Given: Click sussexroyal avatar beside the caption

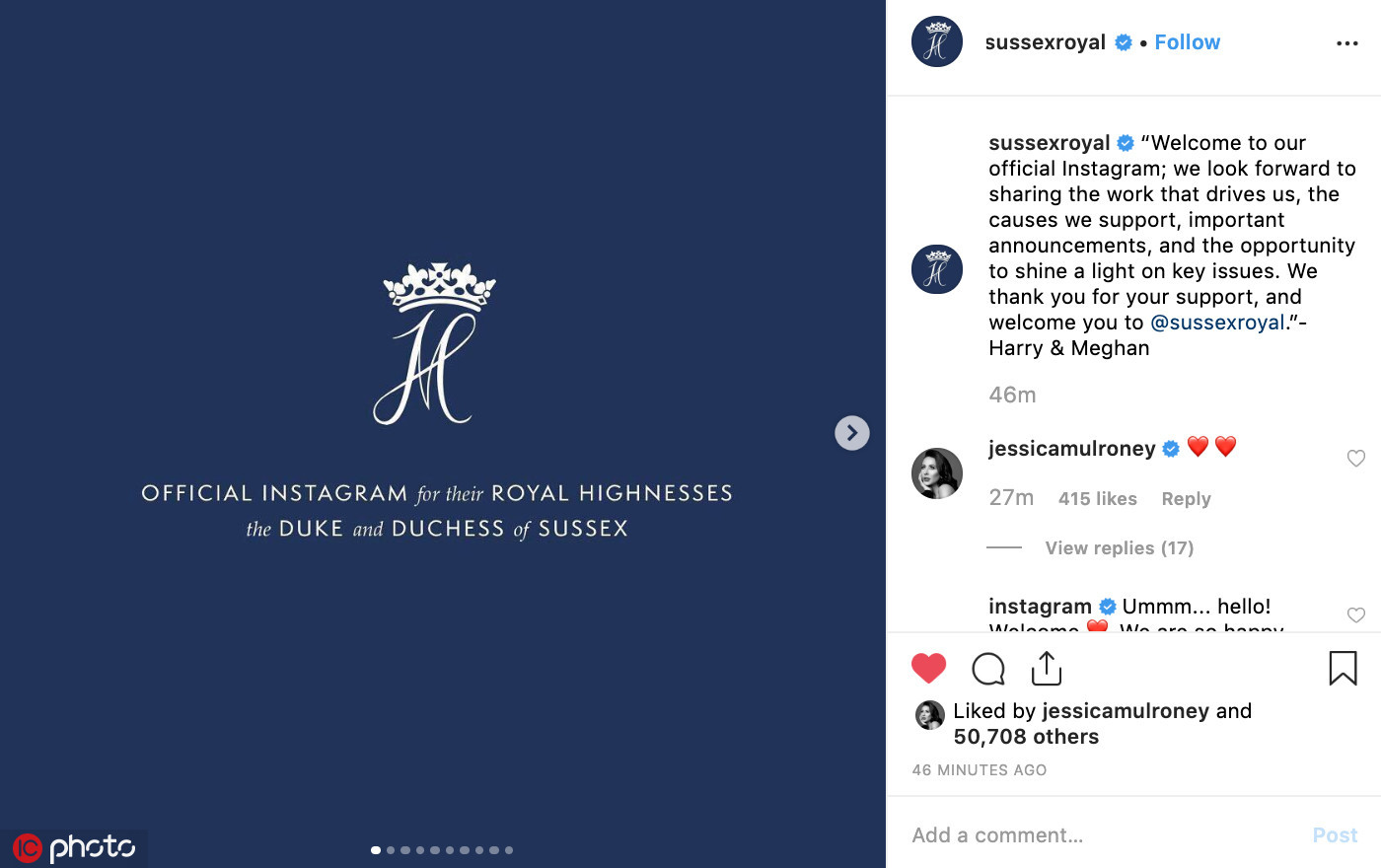Looking at the screenshot, I should tap(936, 269).
